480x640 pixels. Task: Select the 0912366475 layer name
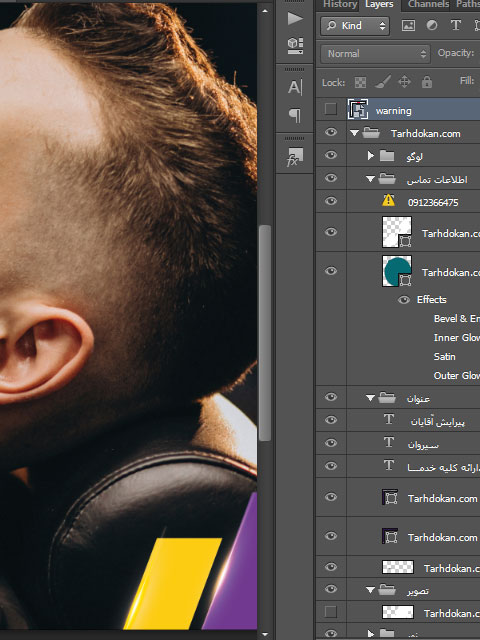coord(433,202)
